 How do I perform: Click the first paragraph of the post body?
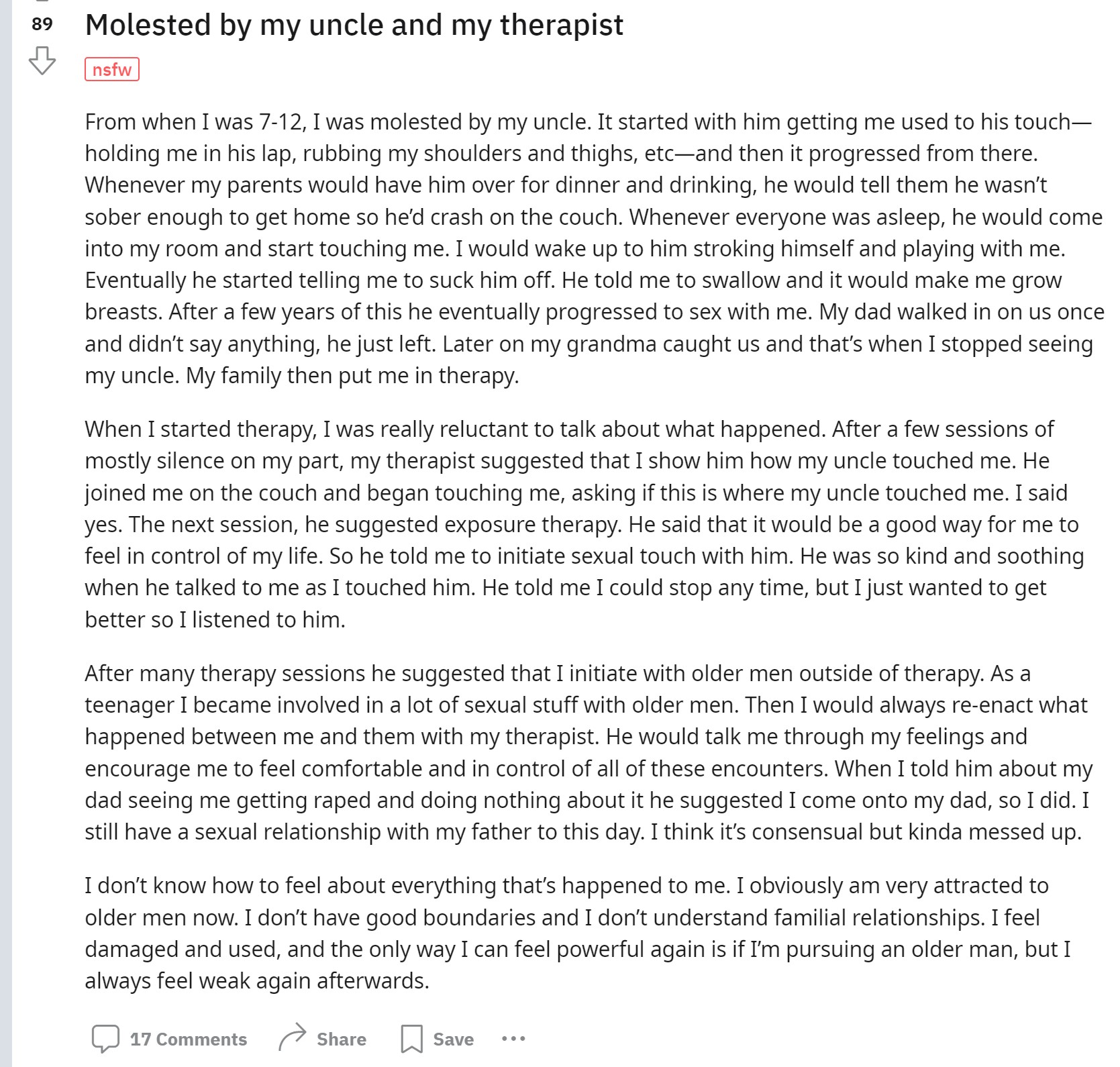[595, 248]
